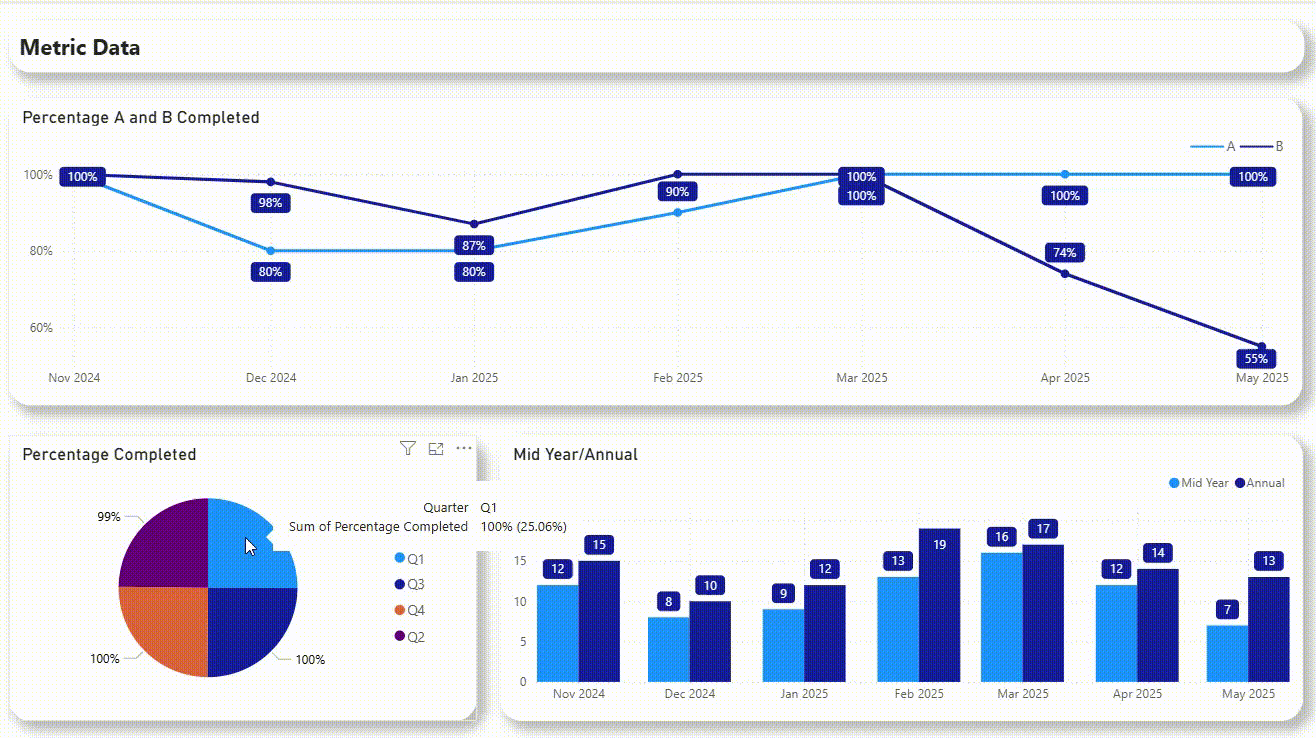Select Q3 legend entry in pie chart
The image size is (1316, 738).
pyautogui.click(x=410, y=584)
